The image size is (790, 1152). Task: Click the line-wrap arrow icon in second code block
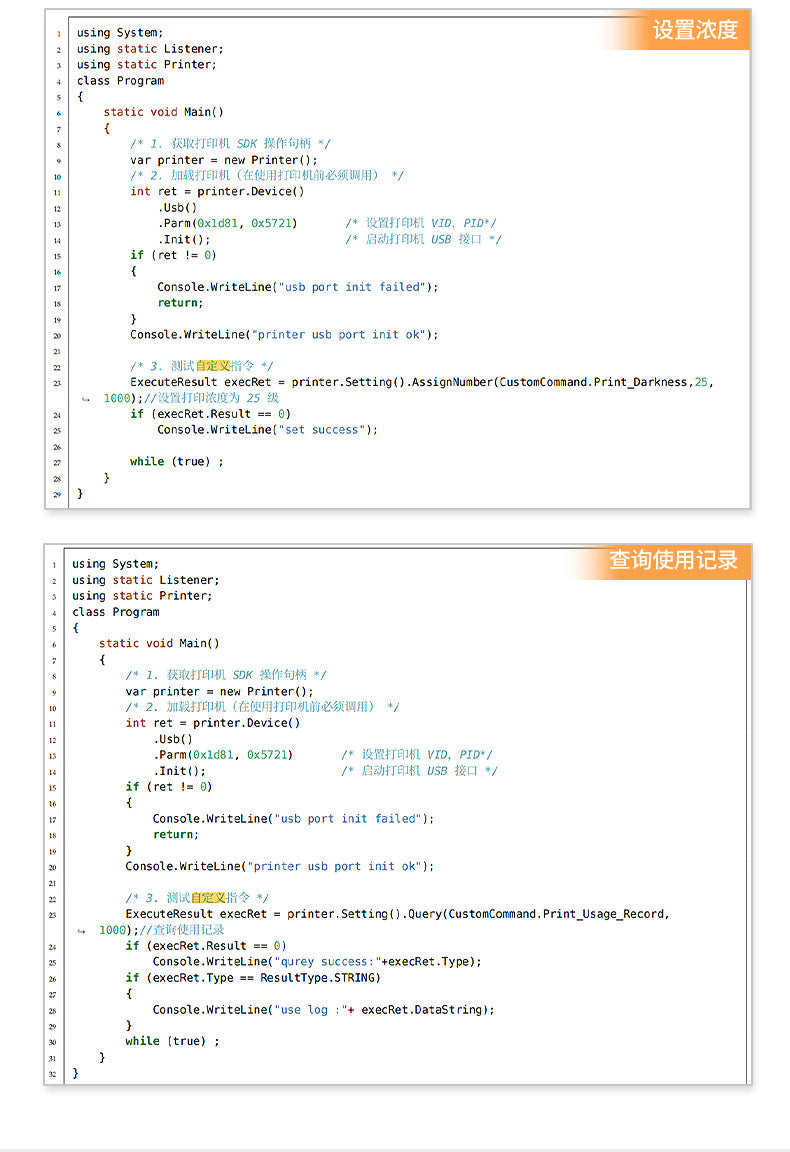tap(82, 931)
